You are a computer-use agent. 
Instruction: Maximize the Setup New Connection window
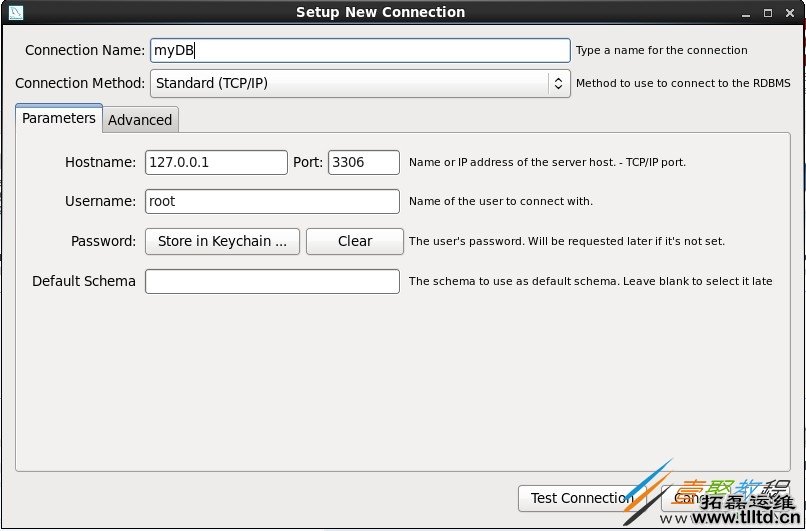pos(768,13)
